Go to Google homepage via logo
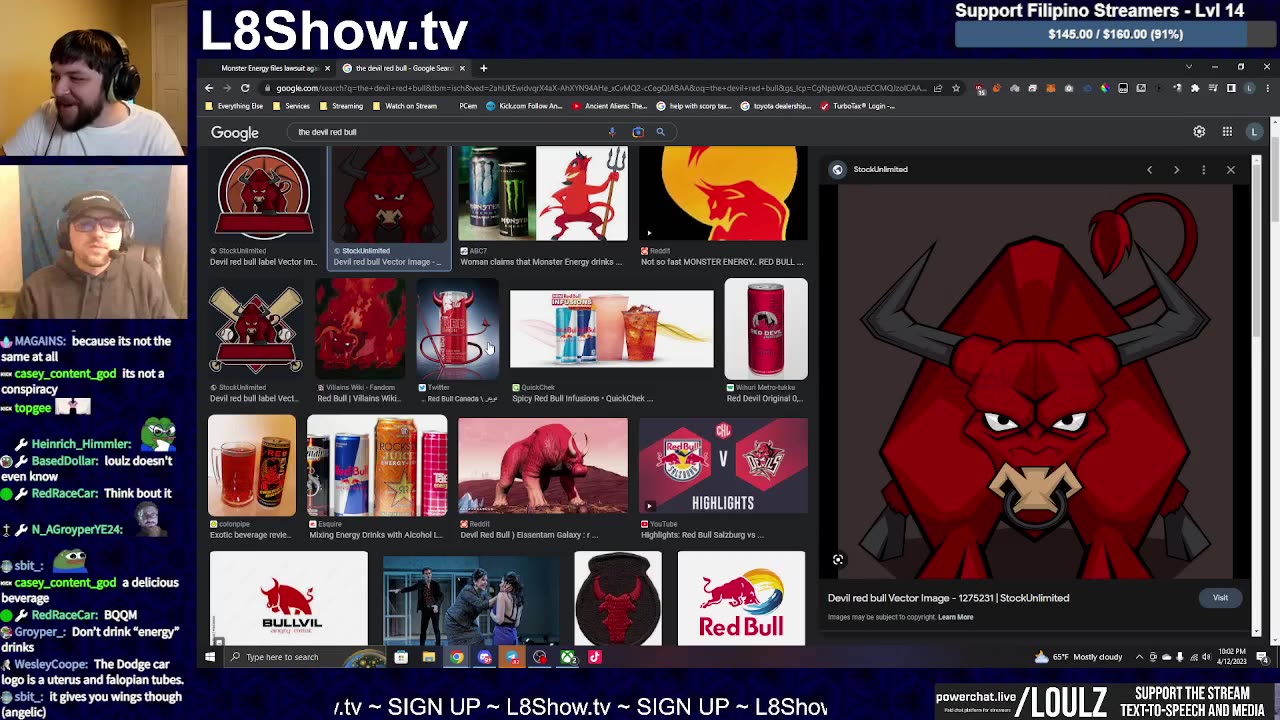This screenshot has width=1280, height=720. [235, 133]
